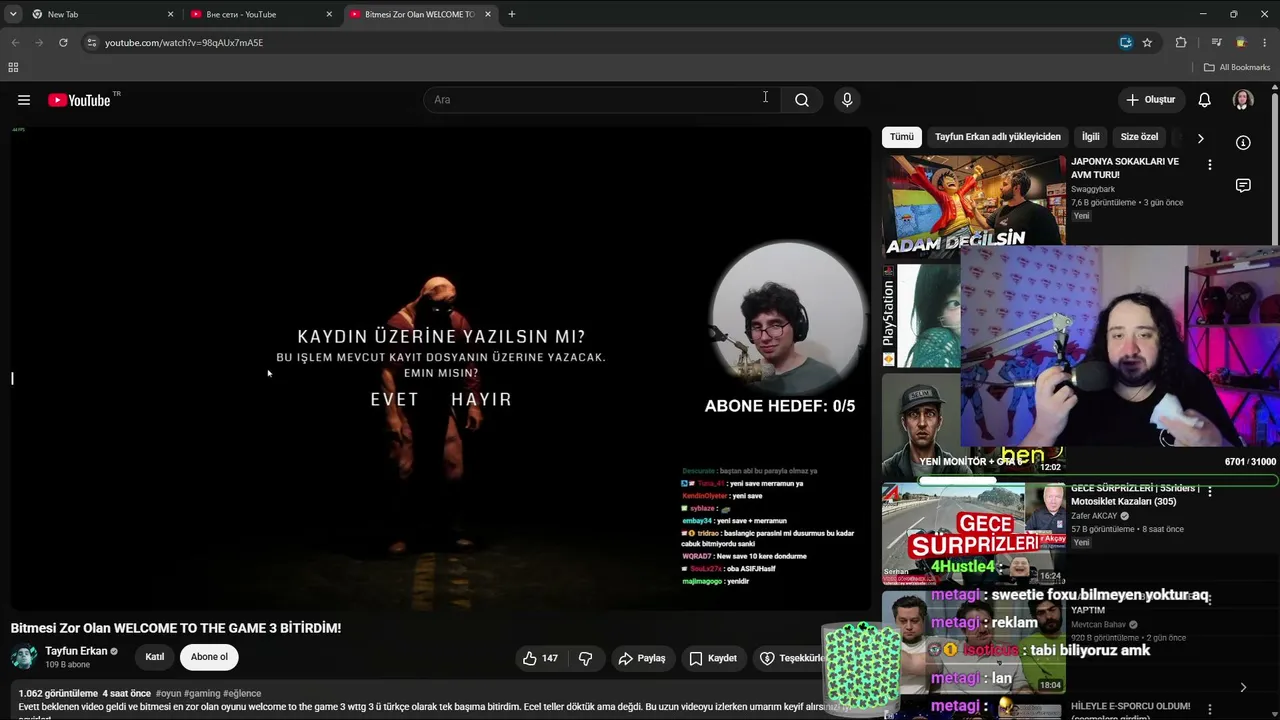1280x720 pixels.
Task: Bookmark this page with the star icon
Action: (1147, 43)
